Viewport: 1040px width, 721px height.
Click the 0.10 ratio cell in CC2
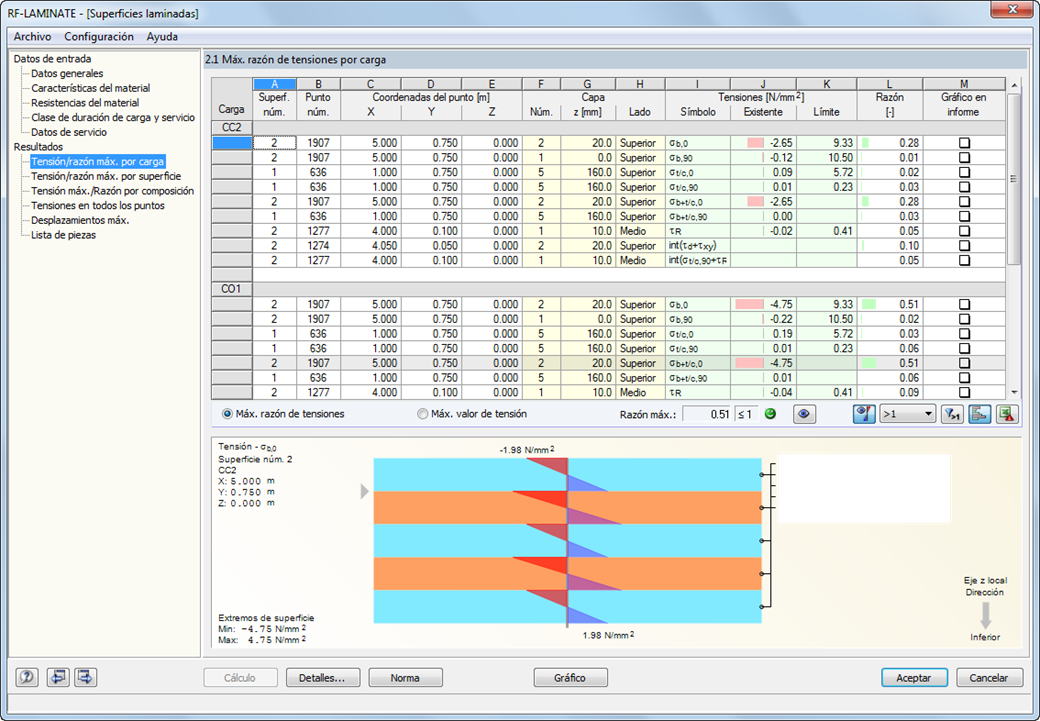click(889, 245)
